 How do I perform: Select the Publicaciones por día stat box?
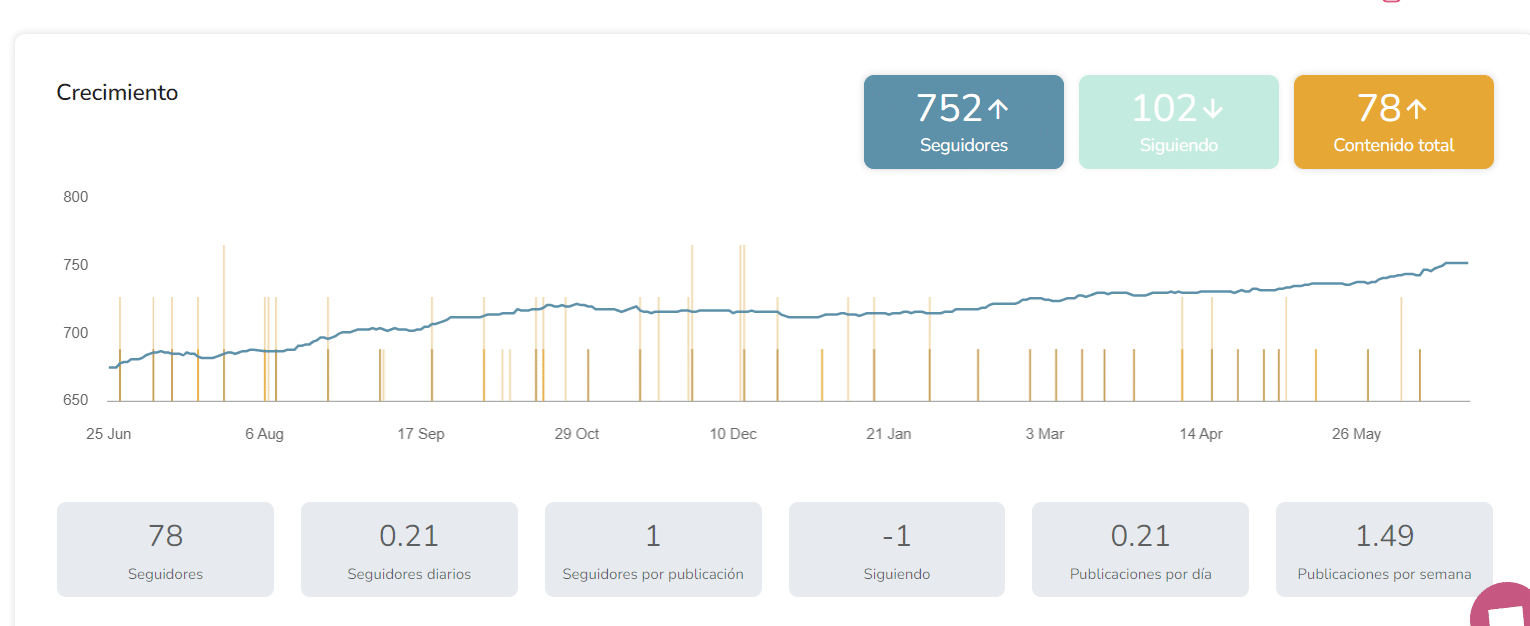click(1140, 549)
